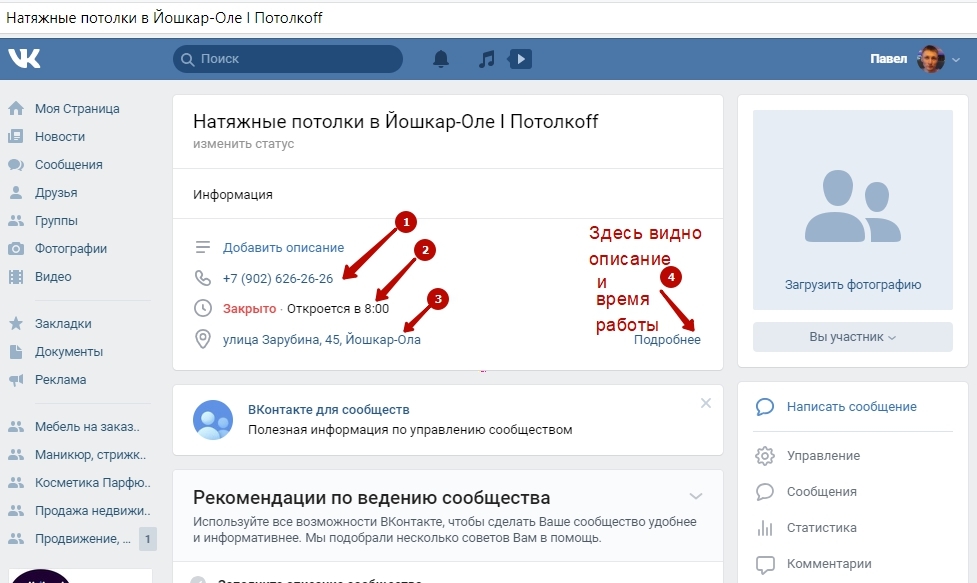Click the bar chart icon beside Статистика
Viewport: 977px width, 583px height.
point(765,528)
